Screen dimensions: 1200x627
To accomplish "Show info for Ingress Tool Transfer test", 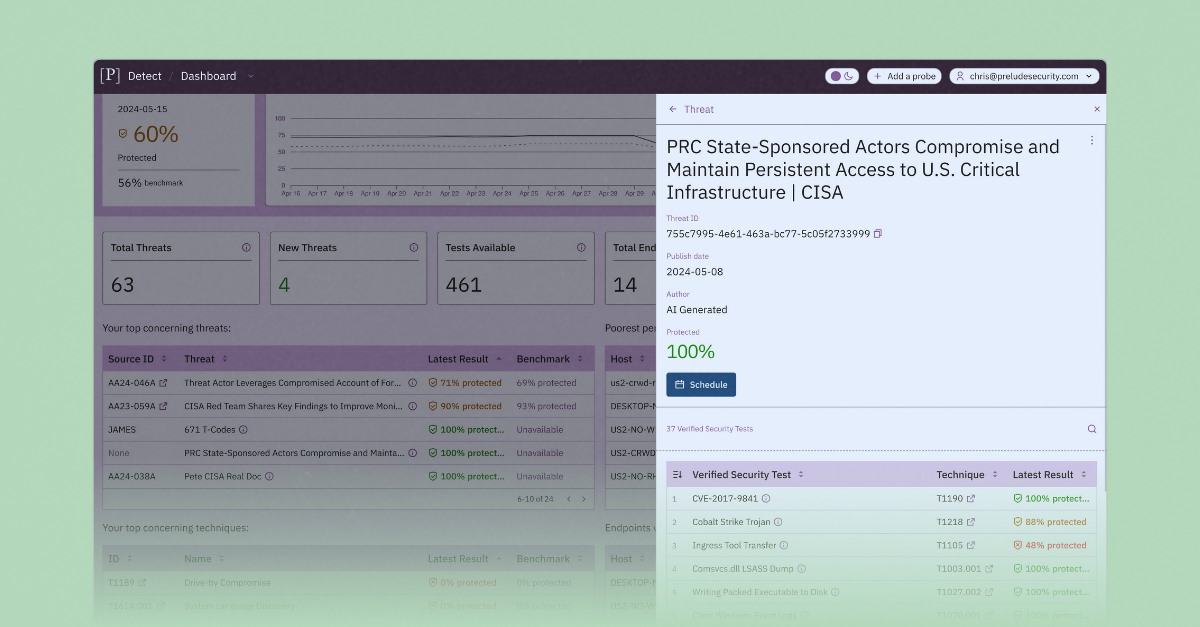I will [784, 545].
